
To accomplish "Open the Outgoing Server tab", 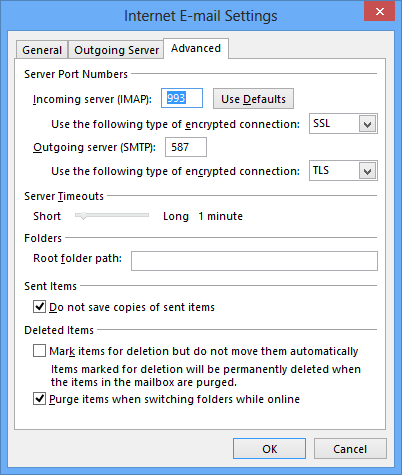I will click(116, 50).
